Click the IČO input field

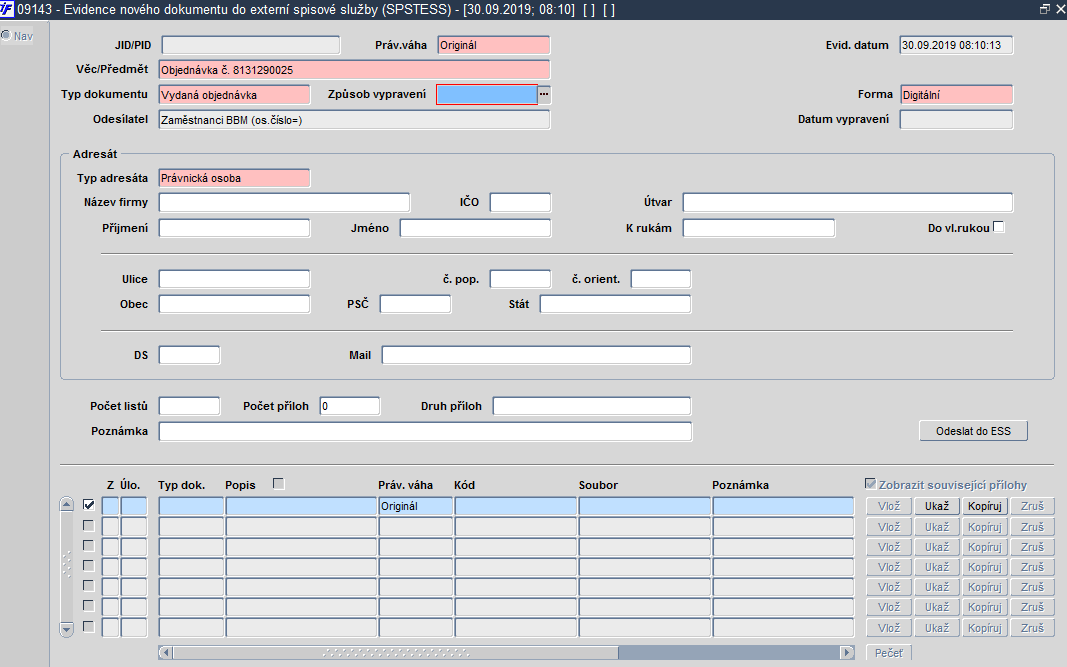point(520,203)
